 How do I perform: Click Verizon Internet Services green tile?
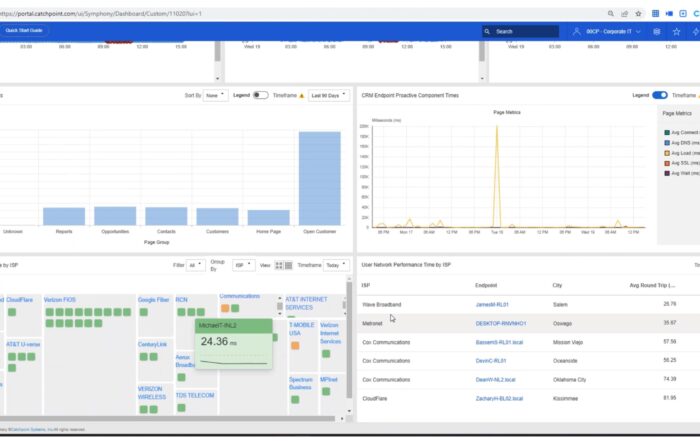[326, 354]
